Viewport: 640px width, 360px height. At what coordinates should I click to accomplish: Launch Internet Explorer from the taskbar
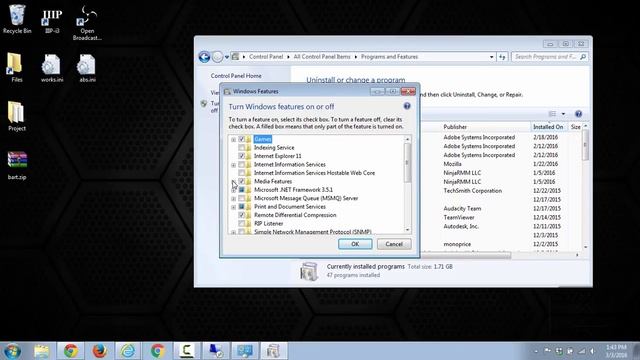(128, 351)
